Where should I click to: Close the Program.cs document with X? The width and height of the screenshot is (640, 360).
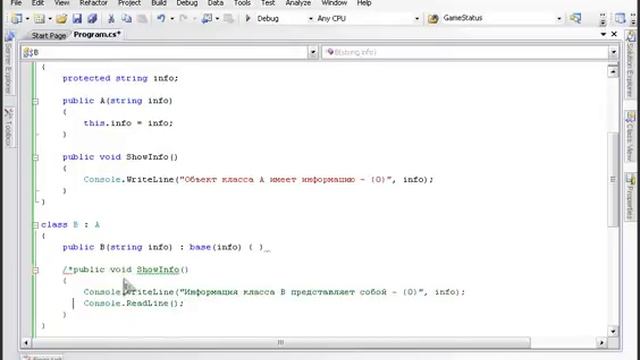[614, 34]
